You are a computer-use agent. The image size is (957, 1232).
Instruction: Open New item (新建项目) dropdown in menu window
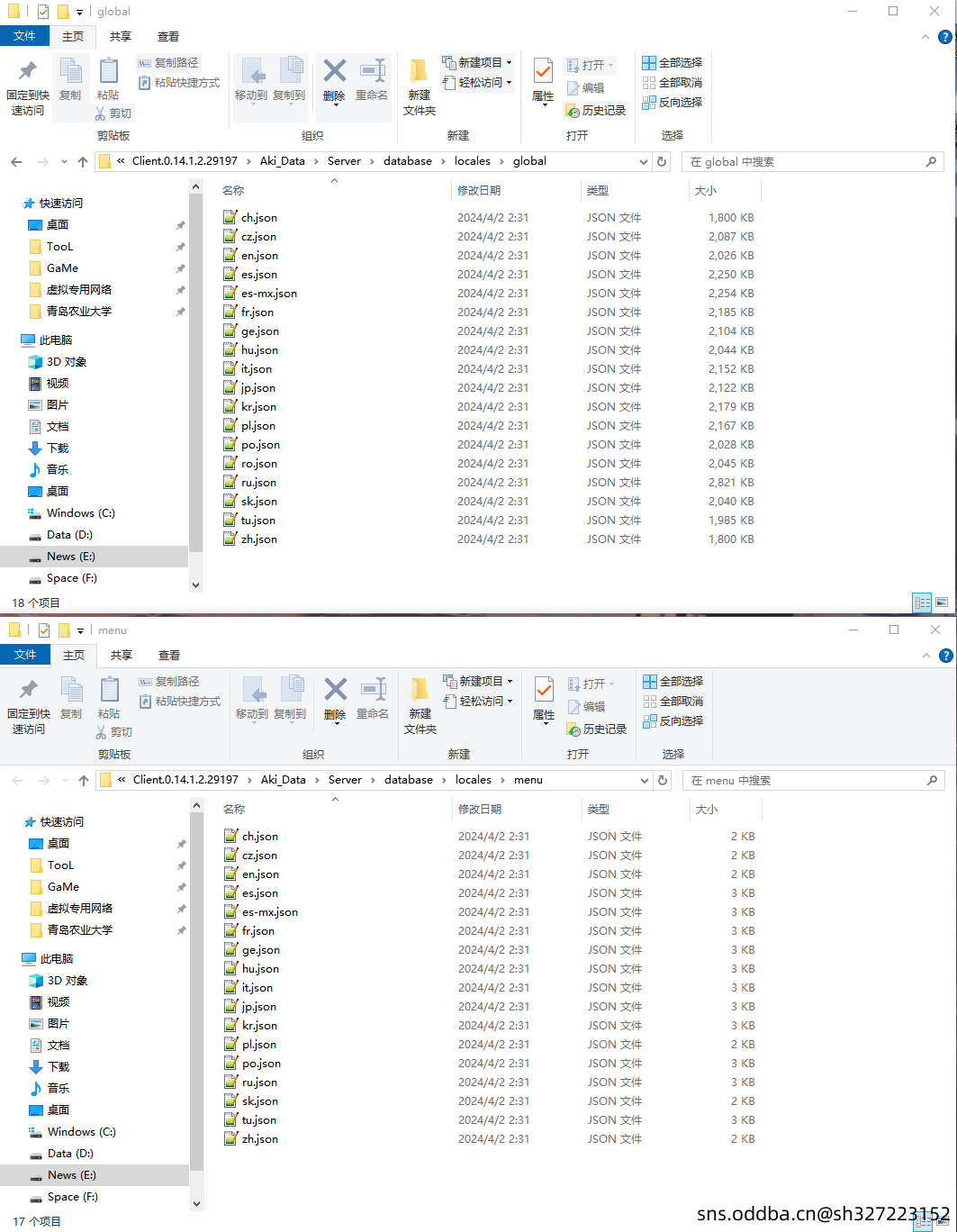[477, 682]
